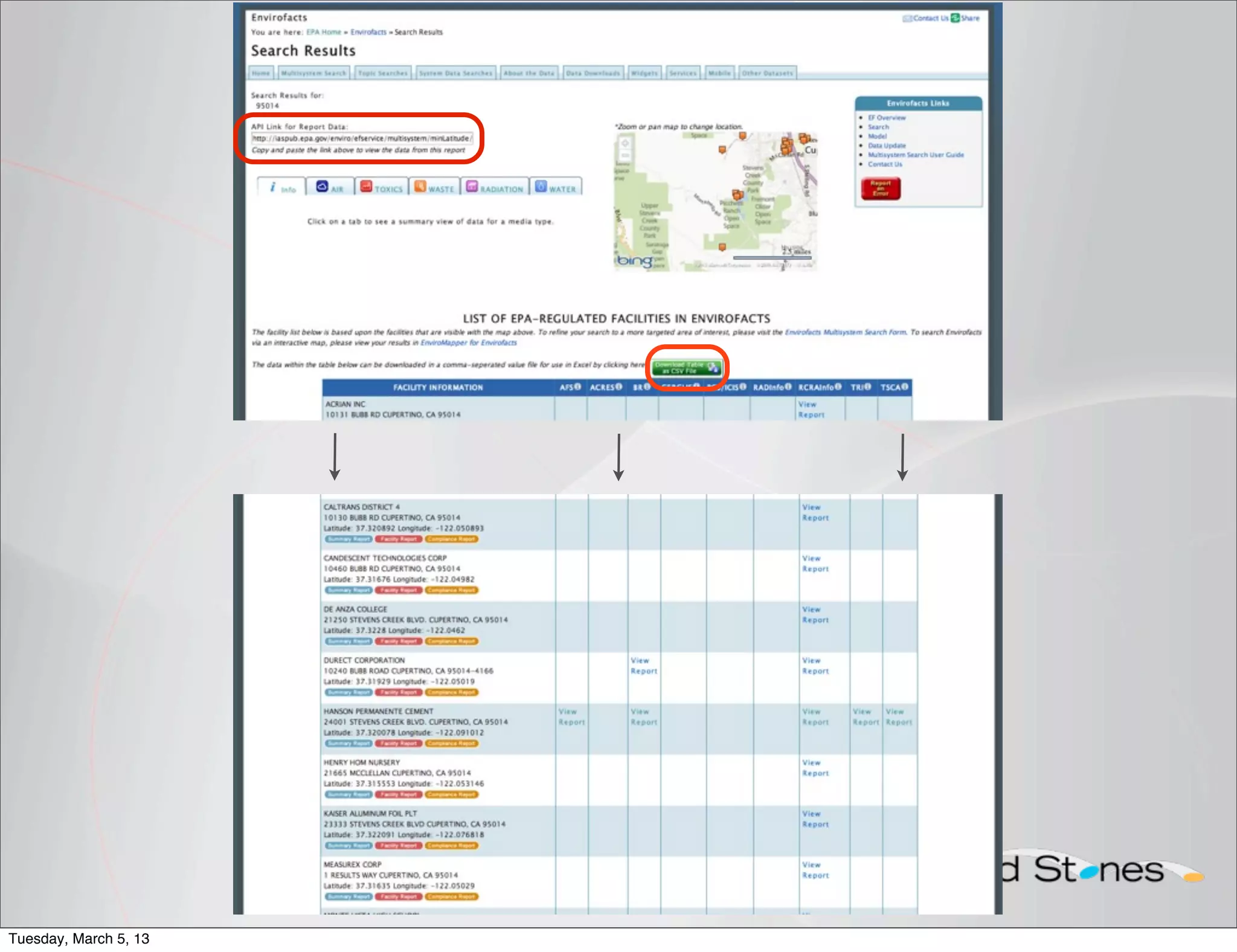Viewport: 1237px width, 952px height.
Task: Click the TSCA column info icon
Action: click(905, 387)
